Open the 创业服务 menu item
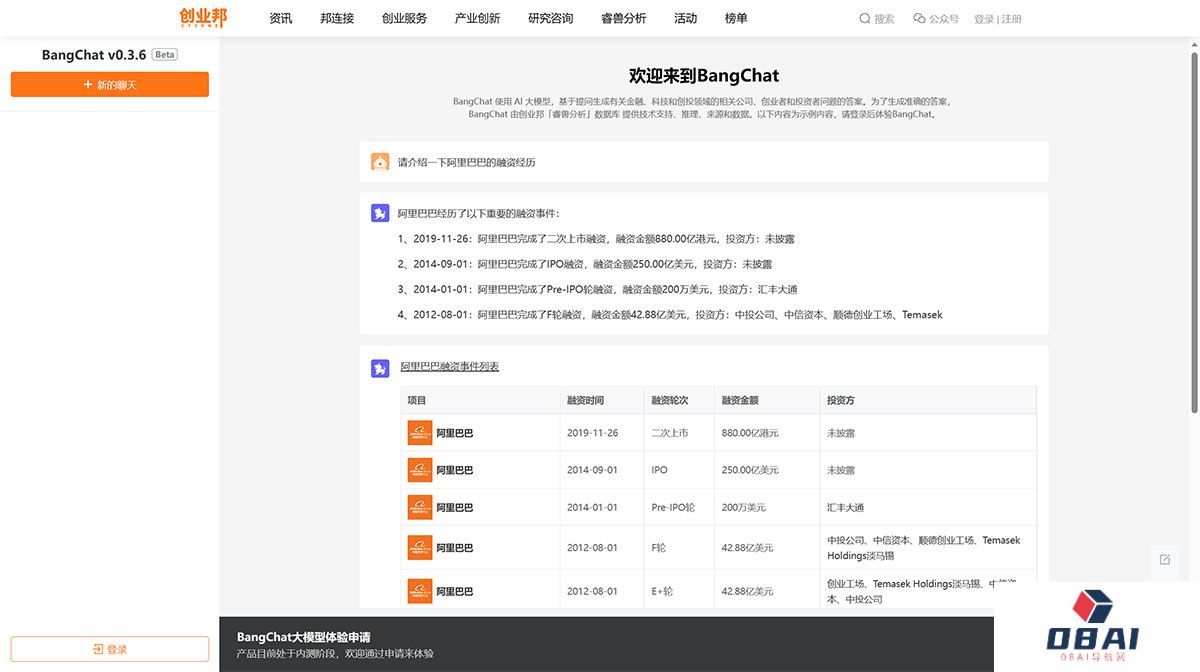This screenshot has height=672, width=1200. pos(404,18)
